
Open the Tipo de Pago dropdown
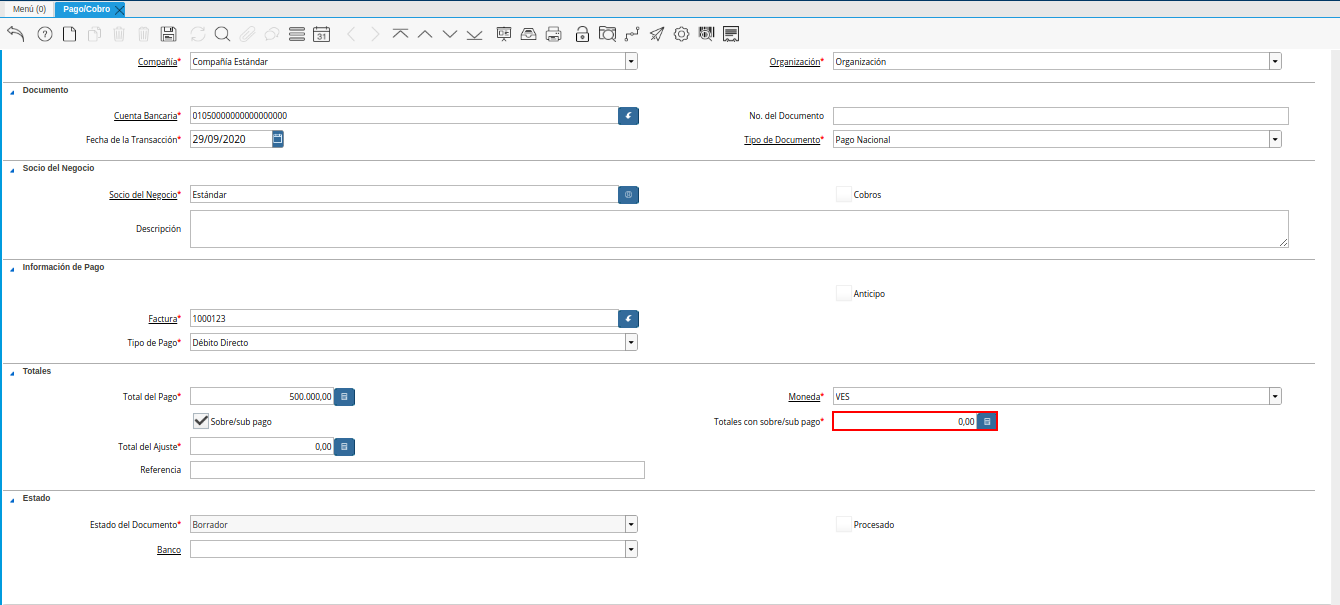(x=631, y=342)
